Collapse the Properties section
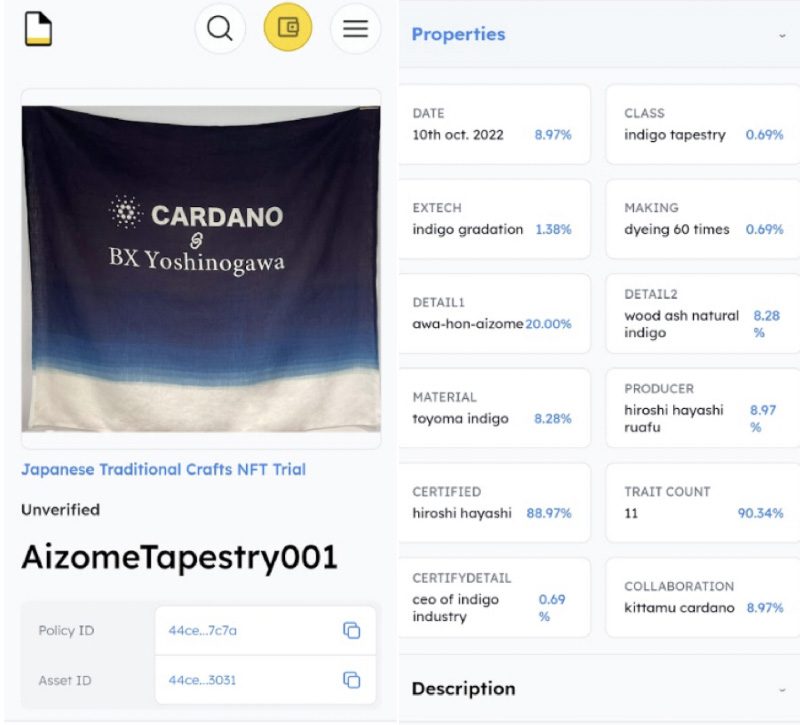The width and height of the screenshot is (800, 725). (x=781, y=35)
